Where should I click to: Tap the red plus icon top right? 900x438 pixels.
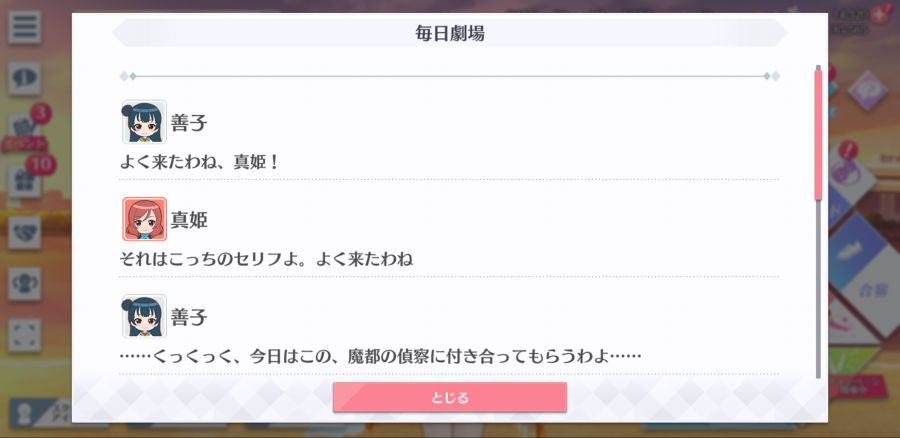(879, 14)
